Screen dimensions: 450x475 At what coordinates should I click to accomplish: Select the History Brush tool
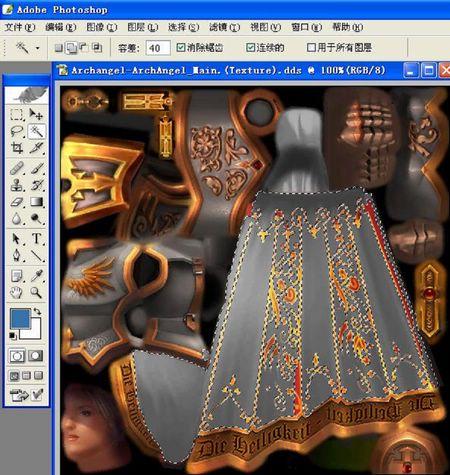(x=36, y=185)
